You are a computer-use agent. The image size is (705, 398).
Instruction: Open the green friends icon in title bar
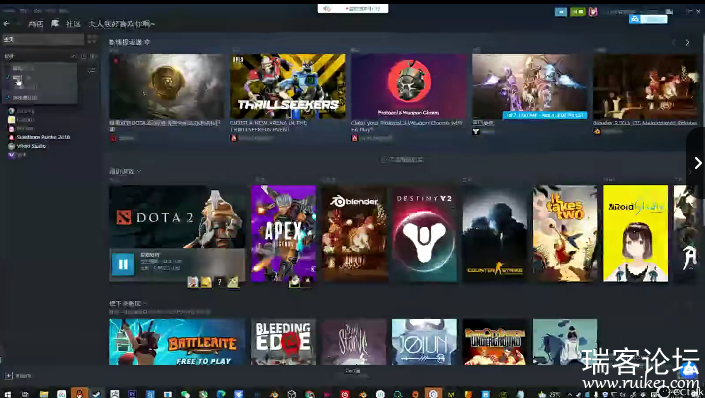578,12
